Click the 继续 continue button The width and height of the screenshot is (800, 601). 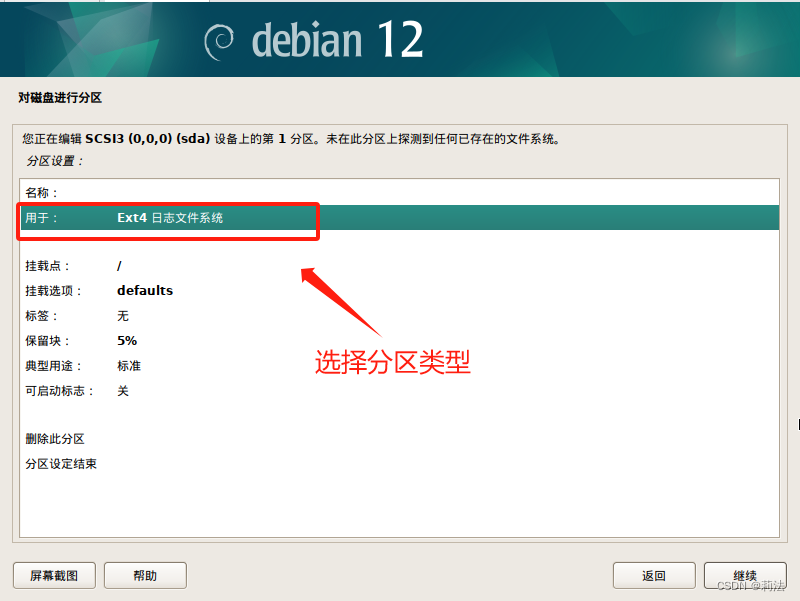745,575
